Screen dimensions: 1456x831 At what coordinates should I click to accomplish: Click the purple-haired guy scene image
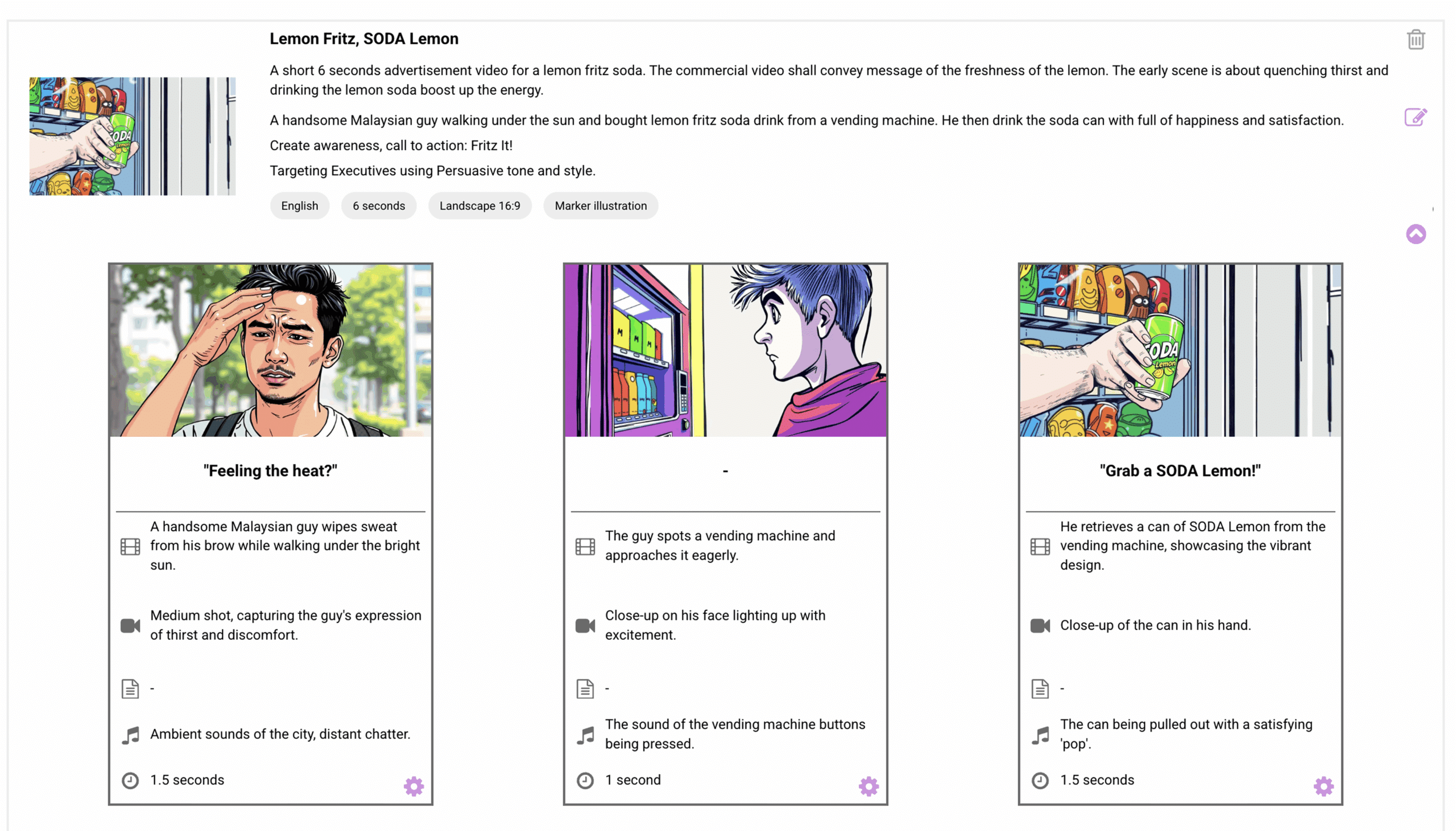pos(725,350)
